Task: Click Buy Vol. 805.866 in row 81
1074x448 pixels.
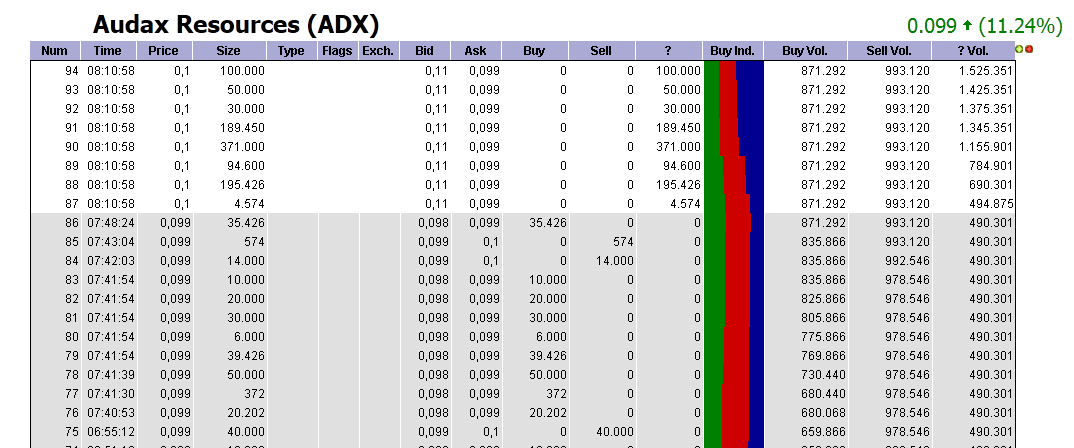Action: pyautogui.click(x=823, y=318)
